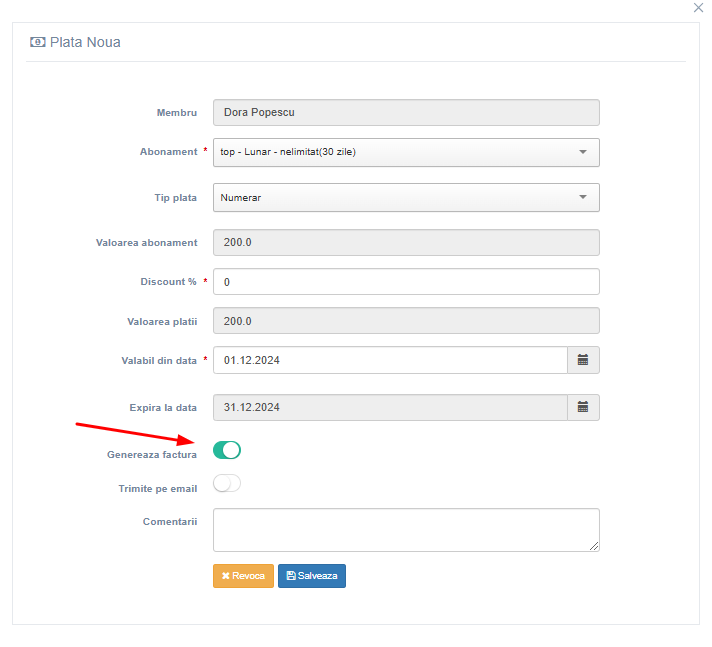This screenshot has height=647, width=712.
Task: Enable the Trimite pe email toggle
Action: [227, 483]
